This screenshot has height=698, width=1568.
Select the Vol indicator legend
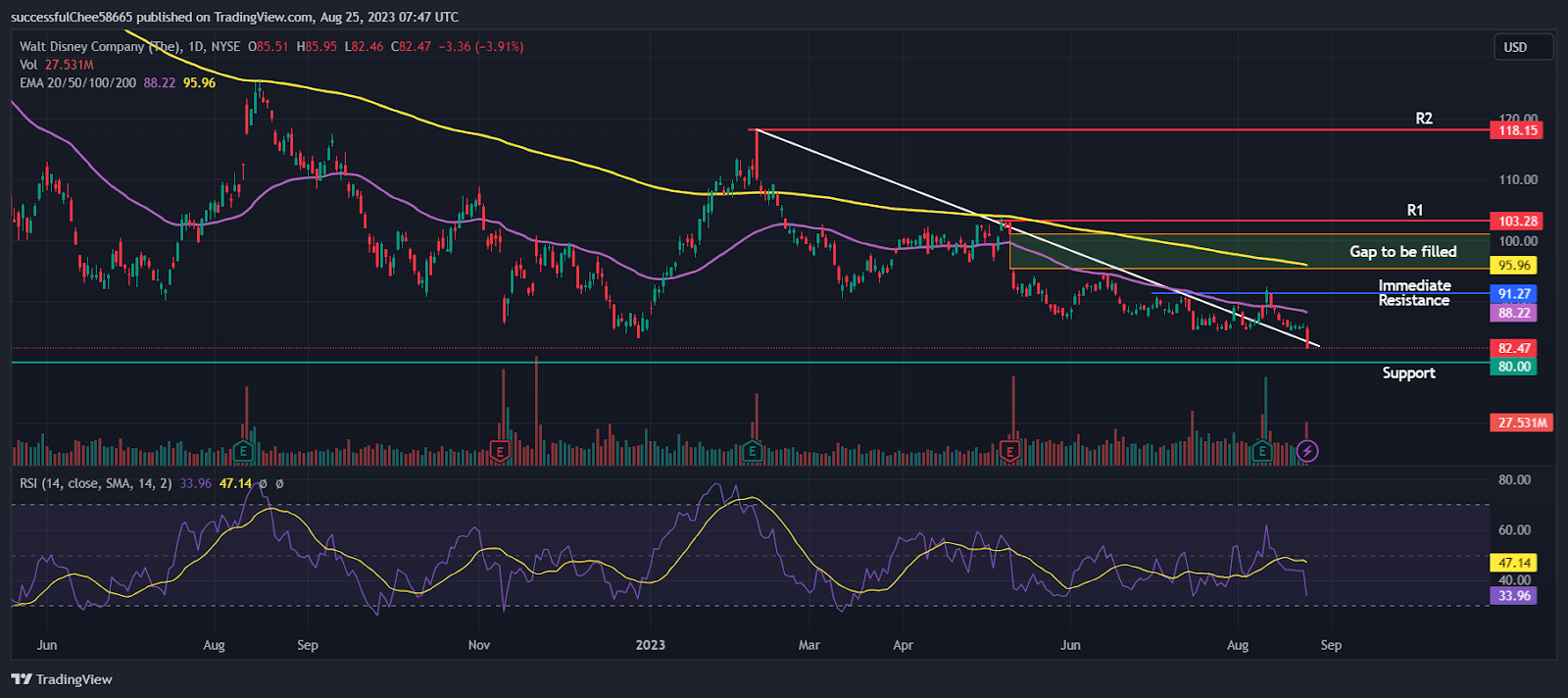[28, 65]
